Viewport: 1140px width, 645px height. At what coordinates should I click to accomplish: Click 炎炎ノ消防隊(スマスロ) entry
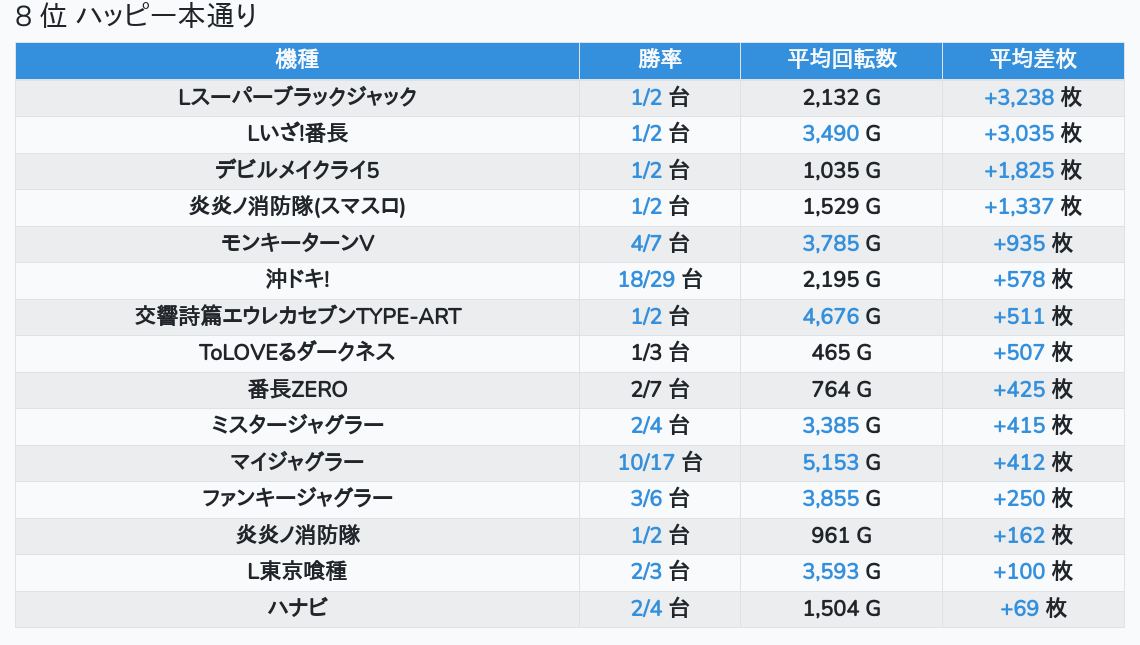pos(297,206)
